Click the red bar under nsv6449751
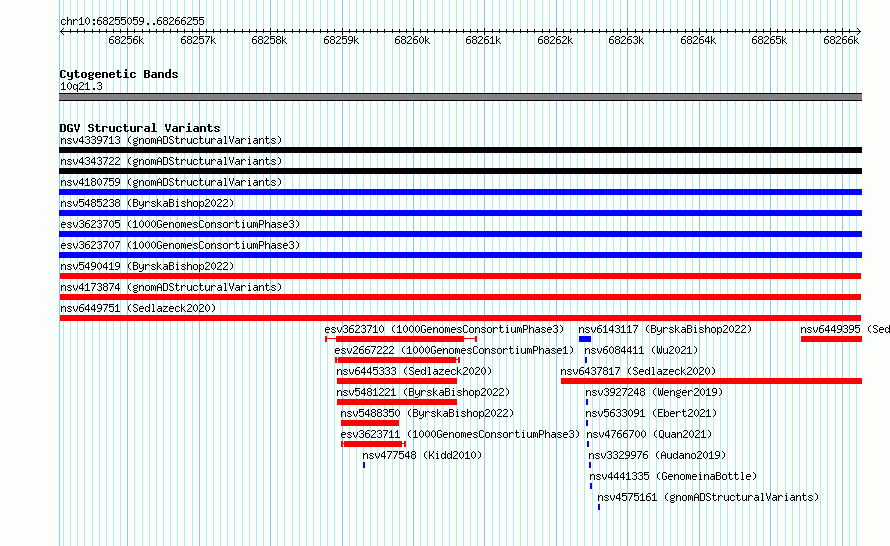The image size is (890, 546). [x=460, y=318]
